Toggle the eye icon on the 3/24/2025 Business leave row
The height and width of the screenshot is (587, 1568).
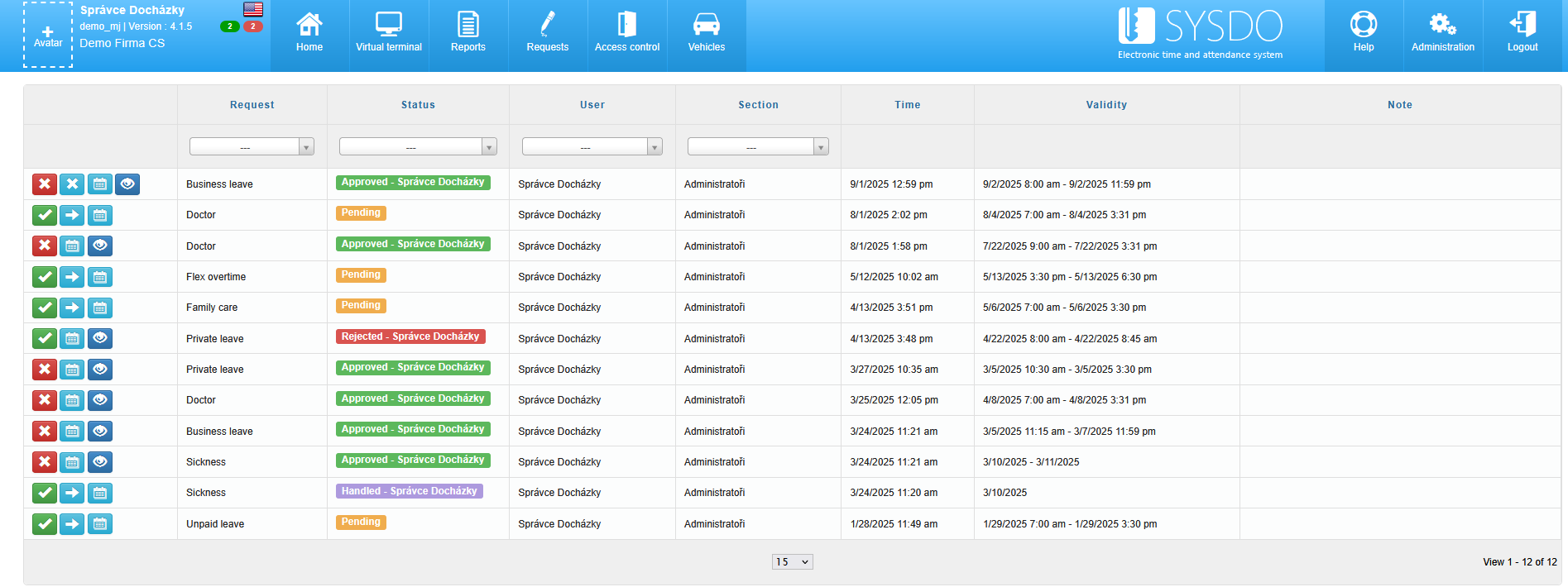100,431
